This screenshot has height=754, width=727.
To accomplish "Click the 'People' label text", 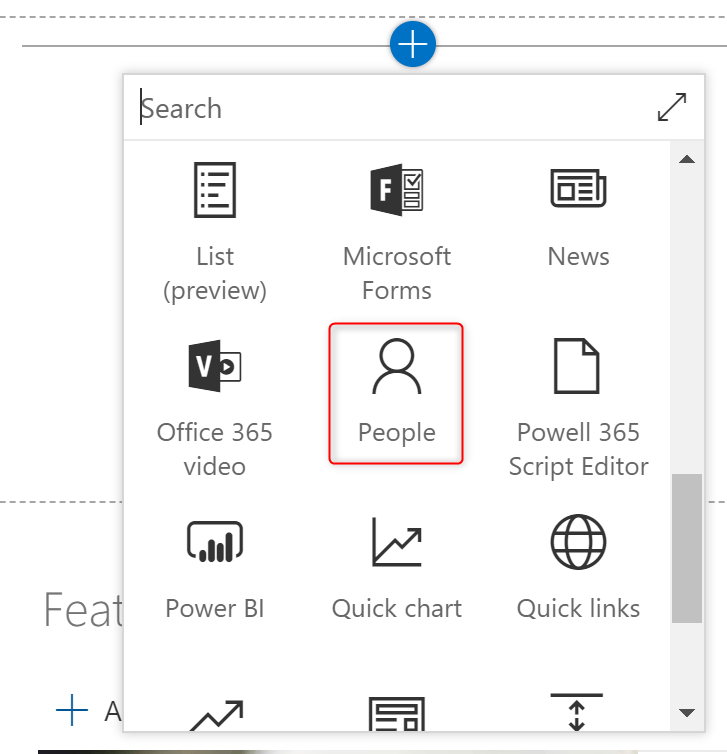I will 397,433.
